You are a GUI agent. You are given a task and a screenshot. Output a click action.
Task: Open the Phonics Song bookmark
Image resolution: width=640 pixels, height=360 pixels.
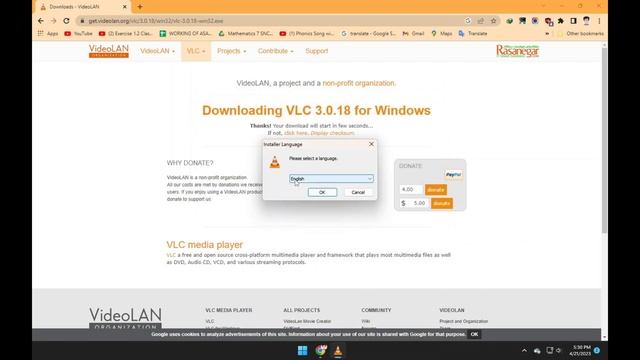pyautogui.click(x=307, y=33)
